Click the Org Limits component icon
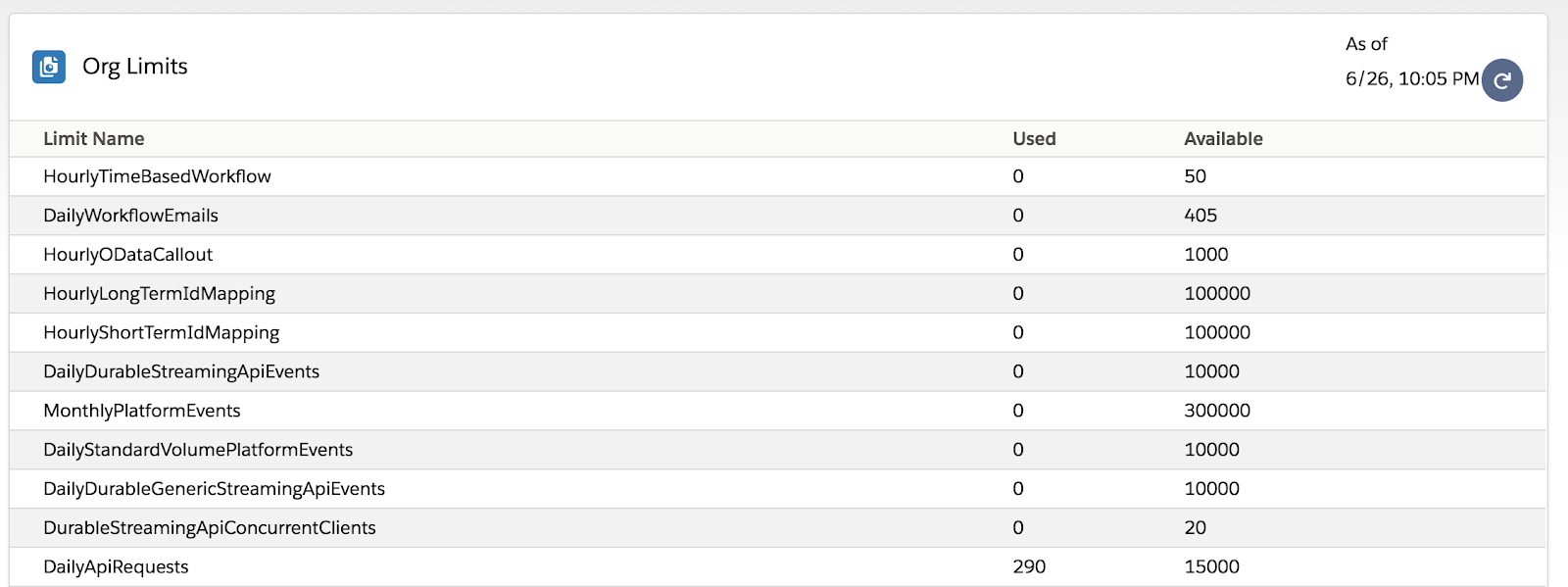The width and height of the screenshot is (1568, 587). point(49,67)
